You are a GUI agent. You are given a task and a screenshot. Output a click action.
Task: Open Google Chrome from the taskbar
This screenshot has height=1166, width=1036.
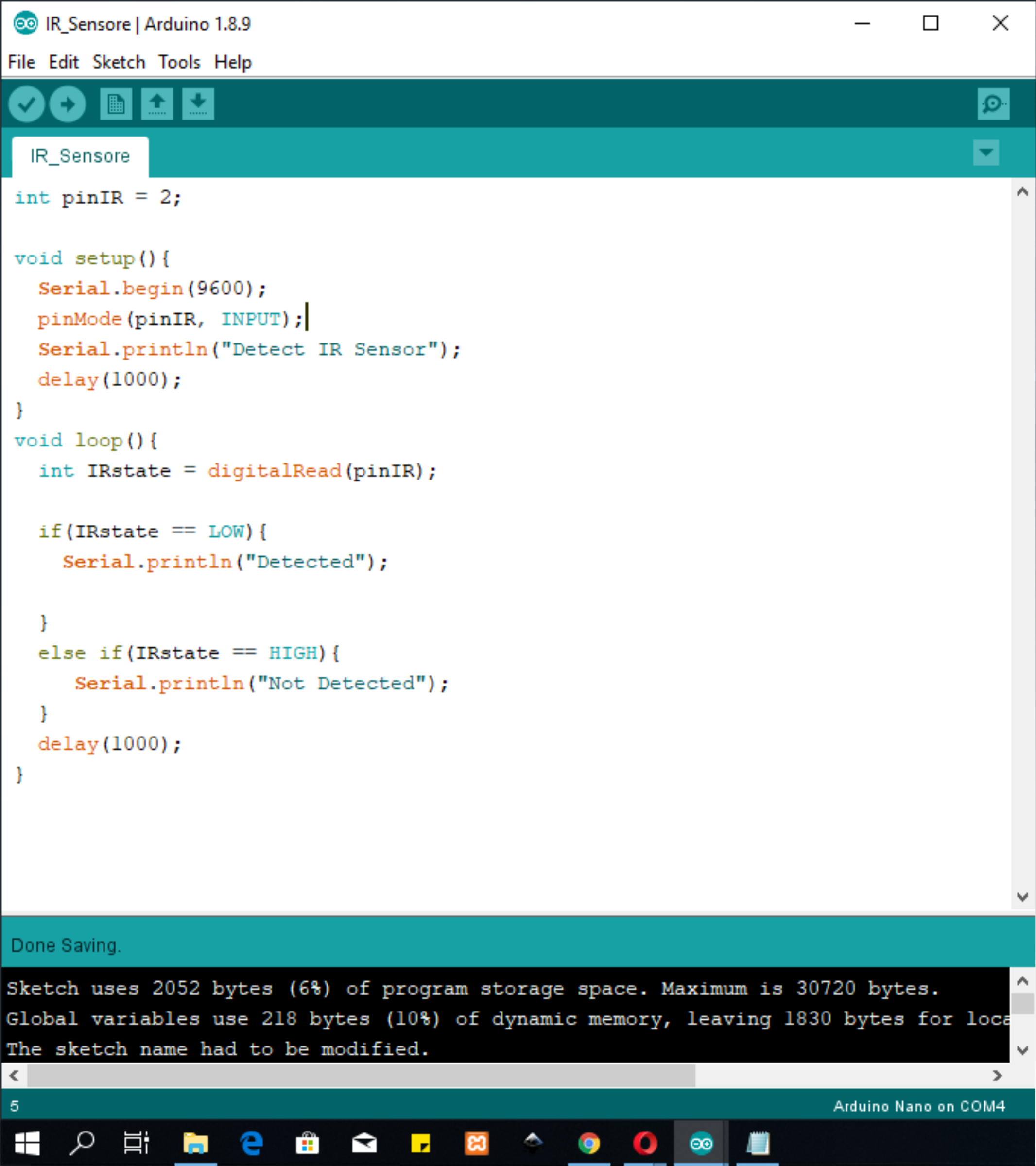589,1143
